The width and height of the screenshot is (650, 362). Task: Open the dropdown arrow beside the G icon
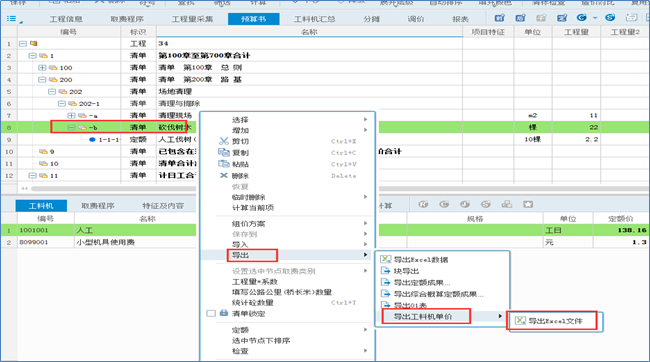595,18
